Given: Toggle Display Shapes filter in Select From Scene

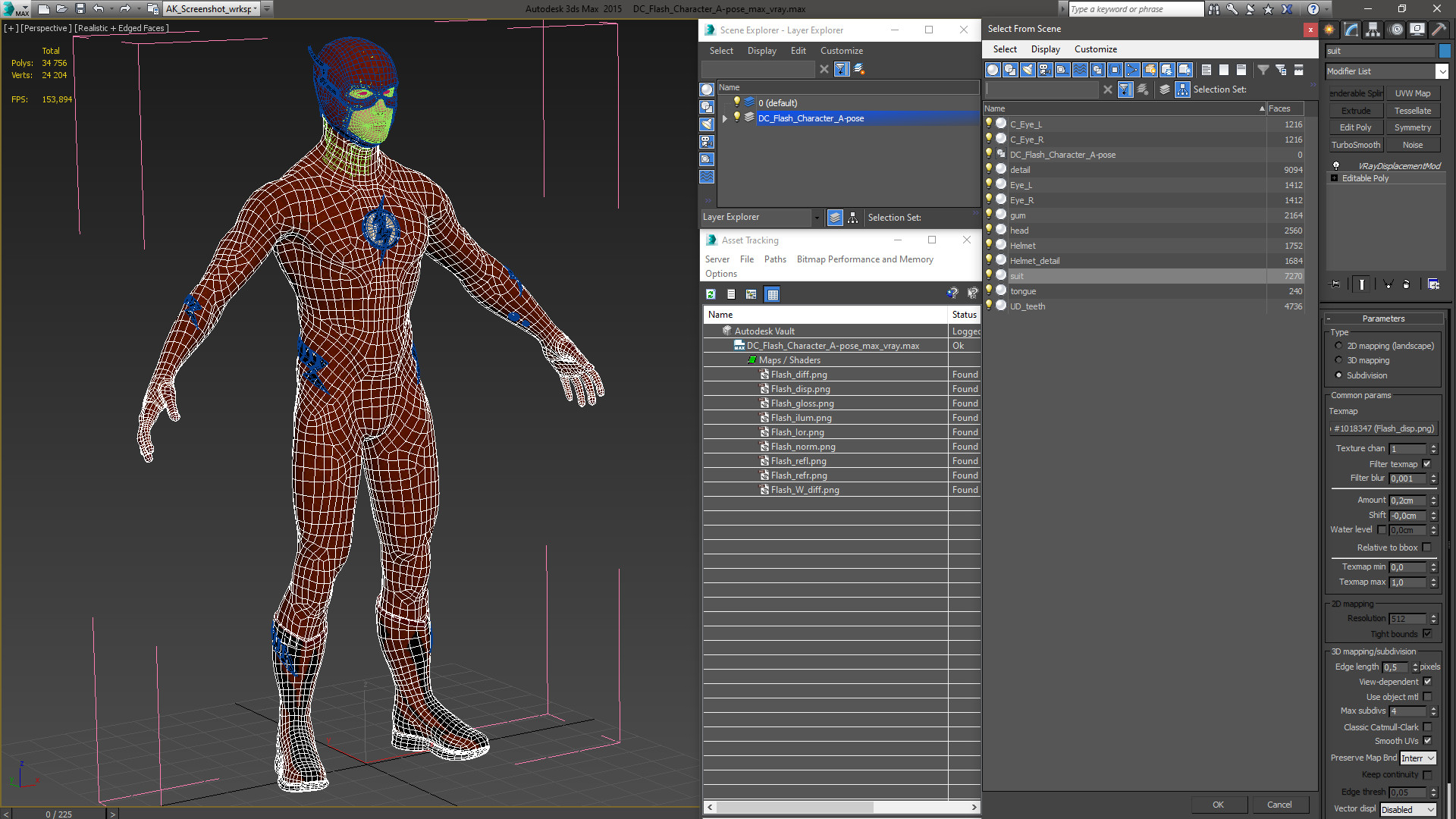Looking at the screenshot, I should (1010, 70).
